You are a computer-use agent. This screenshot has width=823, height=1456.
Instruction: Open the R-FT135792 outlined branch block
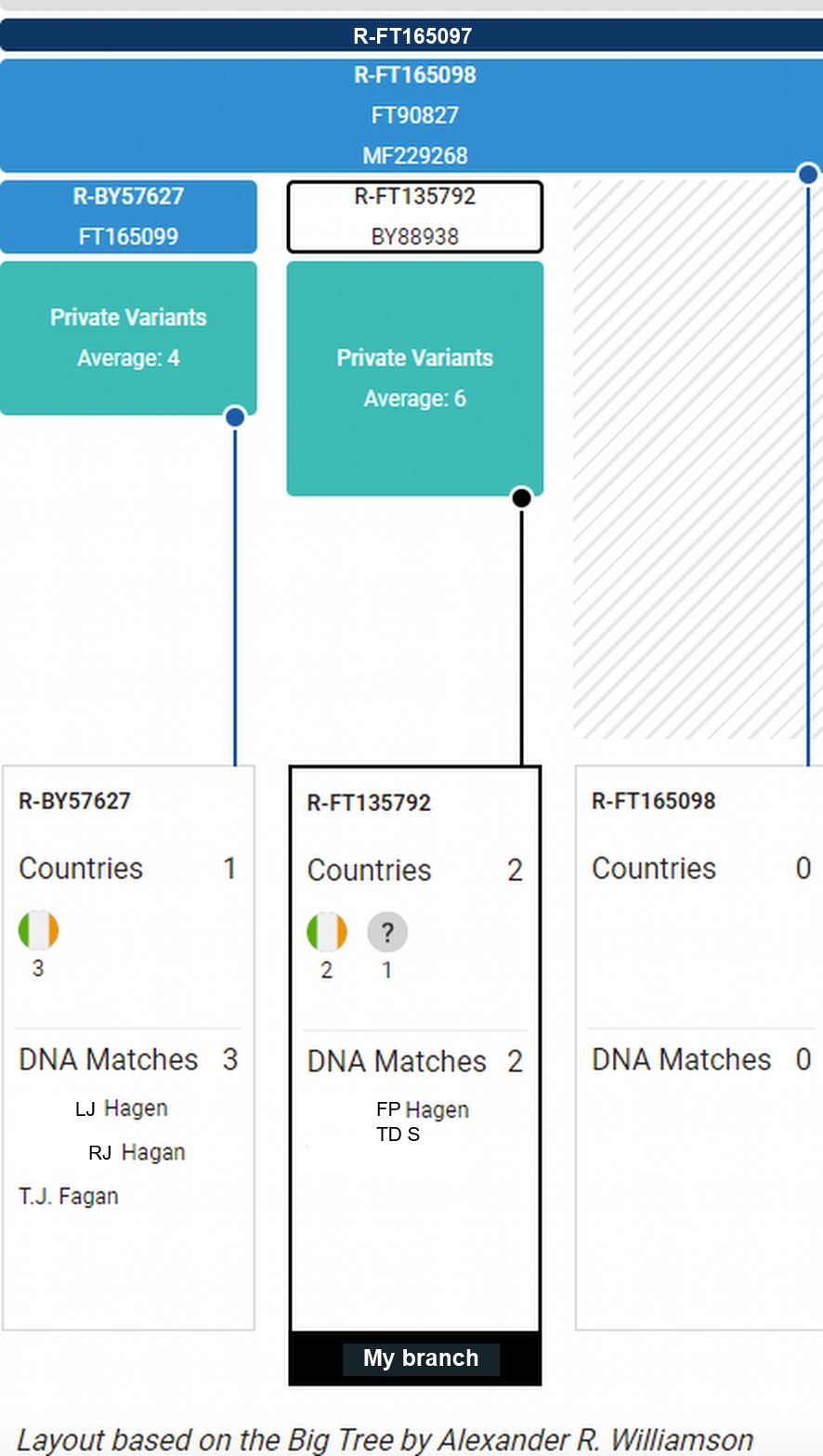(414, 216)
